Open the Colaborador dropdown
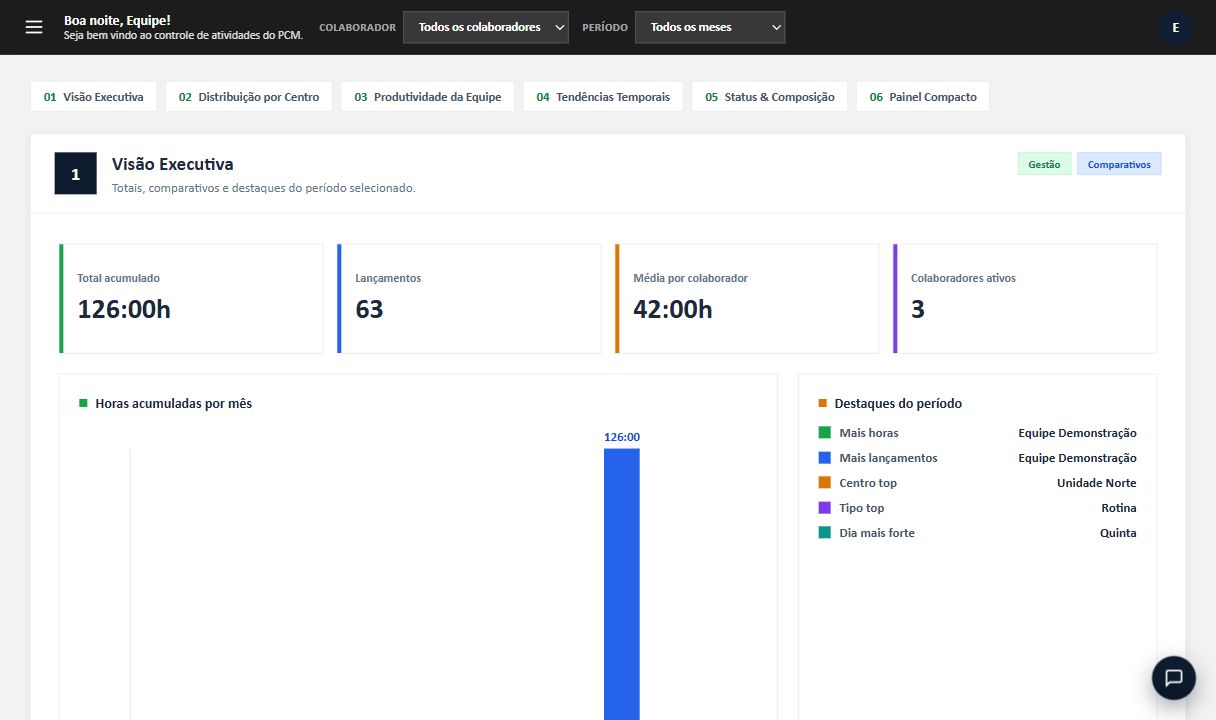The height and width of the screenshot is (720, 1216). (486, 27)
